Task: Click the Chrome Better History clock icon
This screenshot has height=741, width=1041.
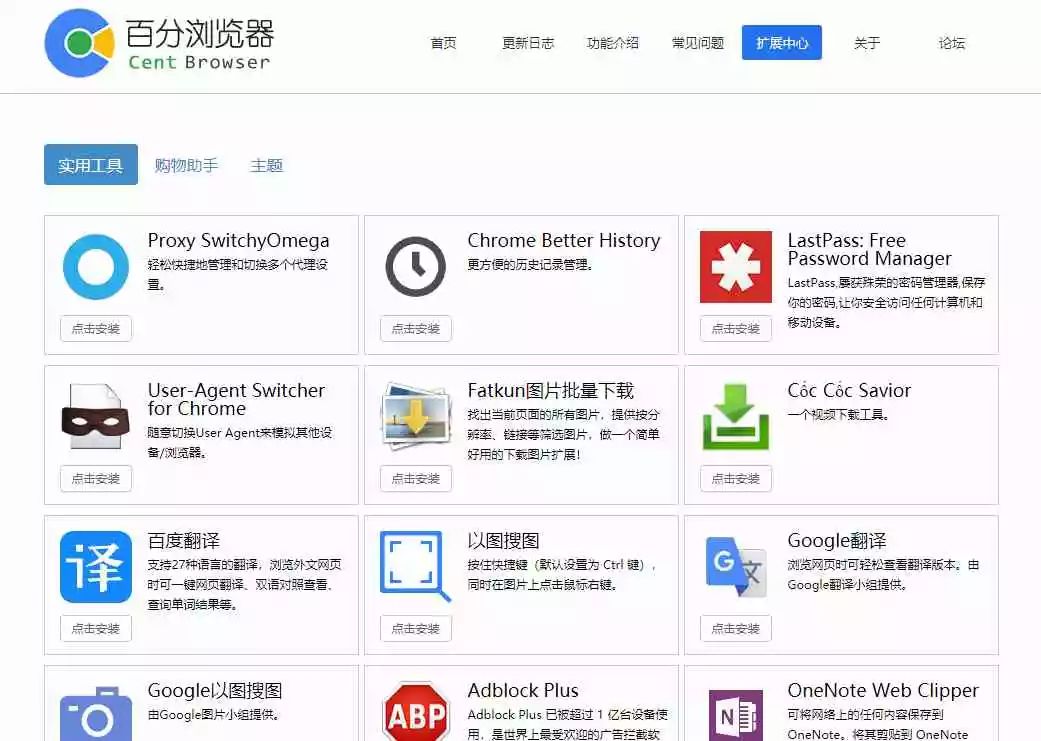Action: [x=416, y=267]
